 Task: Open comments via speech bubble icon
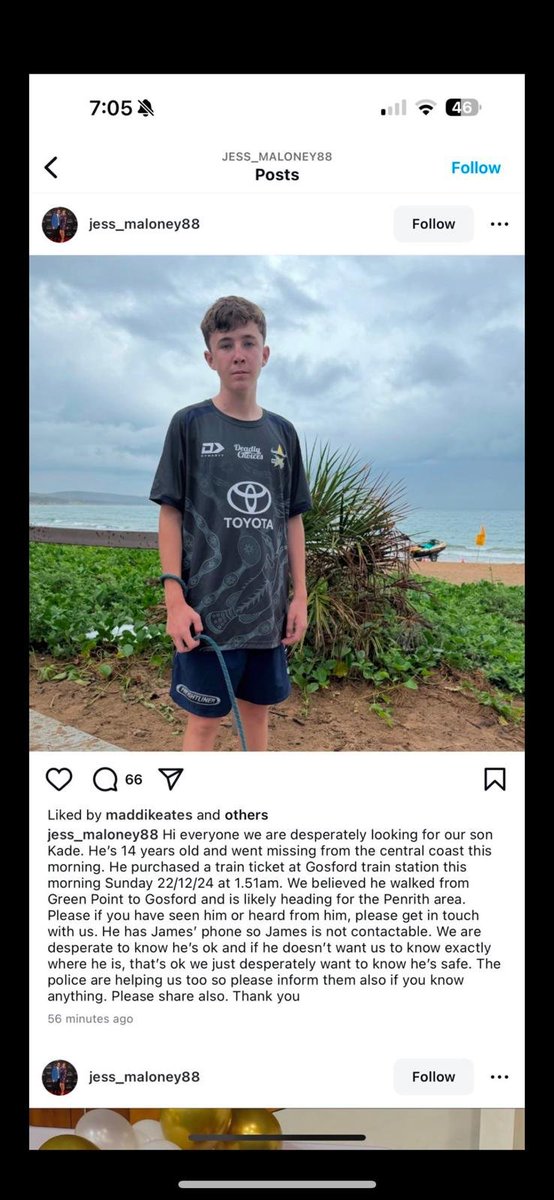click(x=105, y=779)
